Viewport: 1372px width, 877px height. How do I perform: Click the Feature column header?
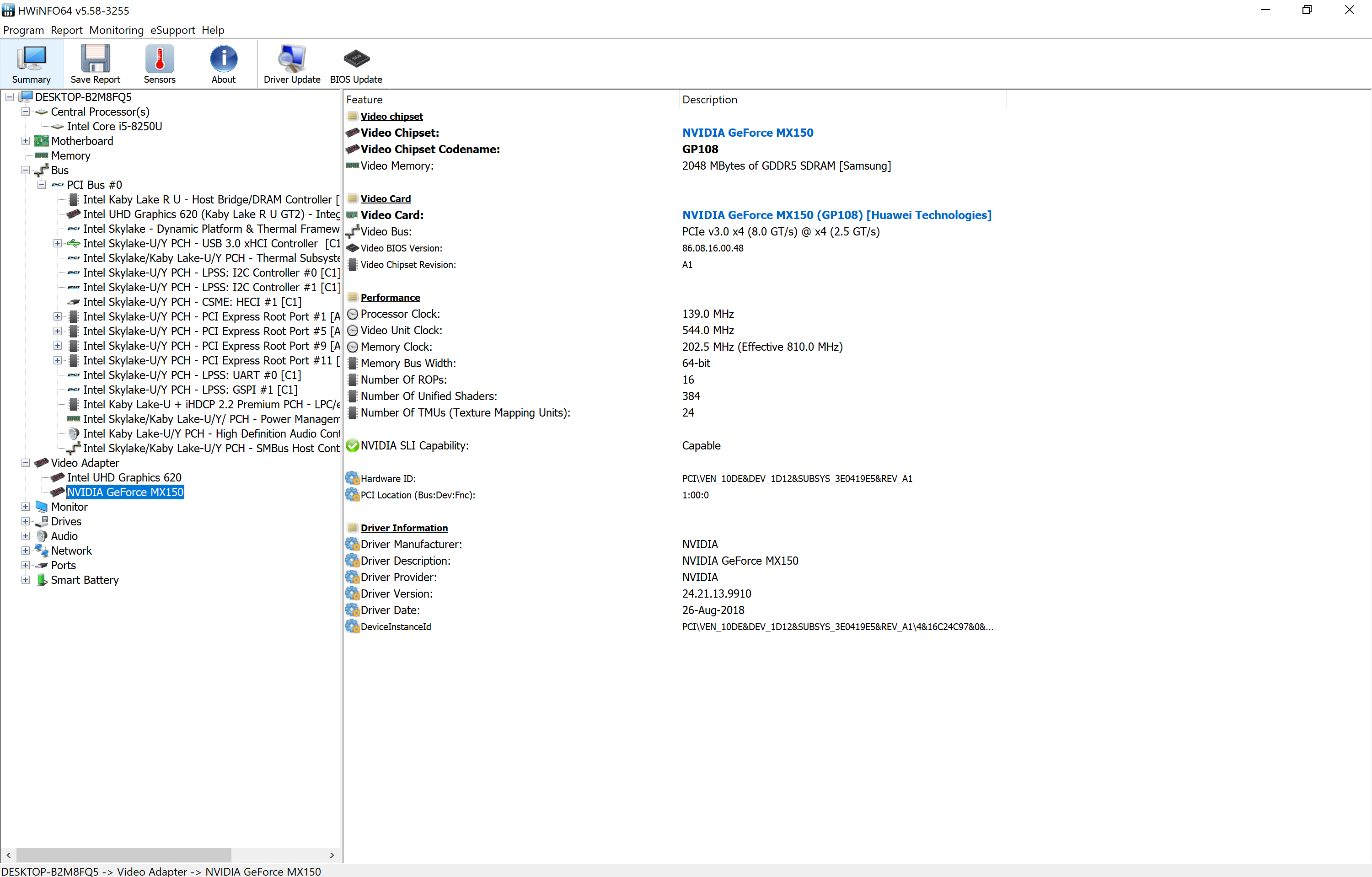[x=511, y=99]
